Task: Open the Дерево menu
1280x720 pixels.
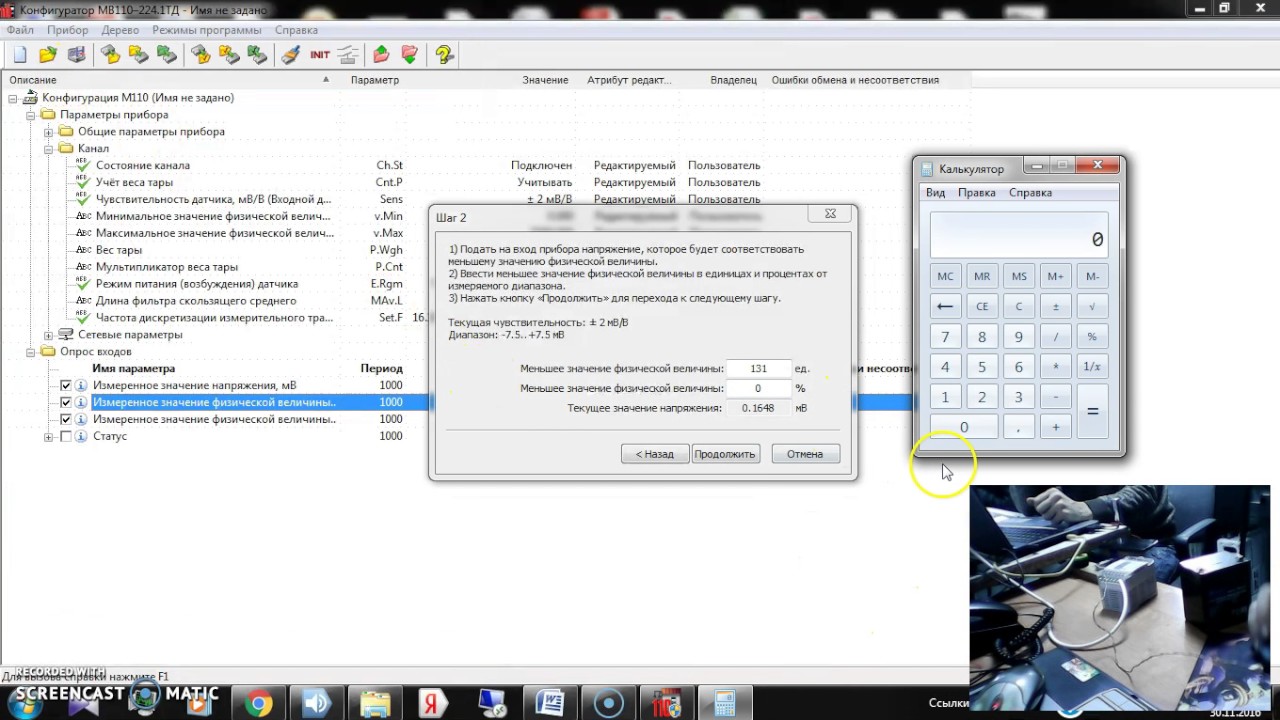Action: point(120,30)
